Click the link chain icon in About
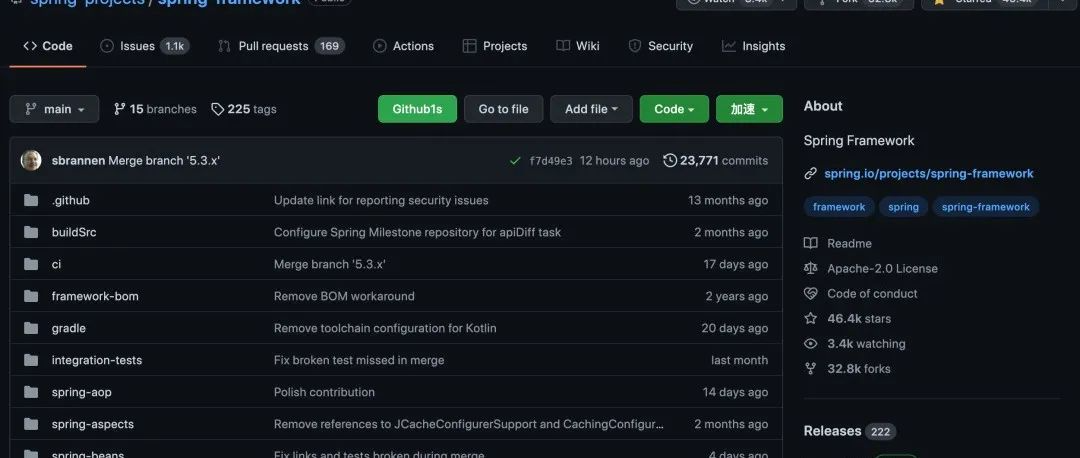This screenshot has height=458, width=1080. pyautogui.click(x=811, y=174)
